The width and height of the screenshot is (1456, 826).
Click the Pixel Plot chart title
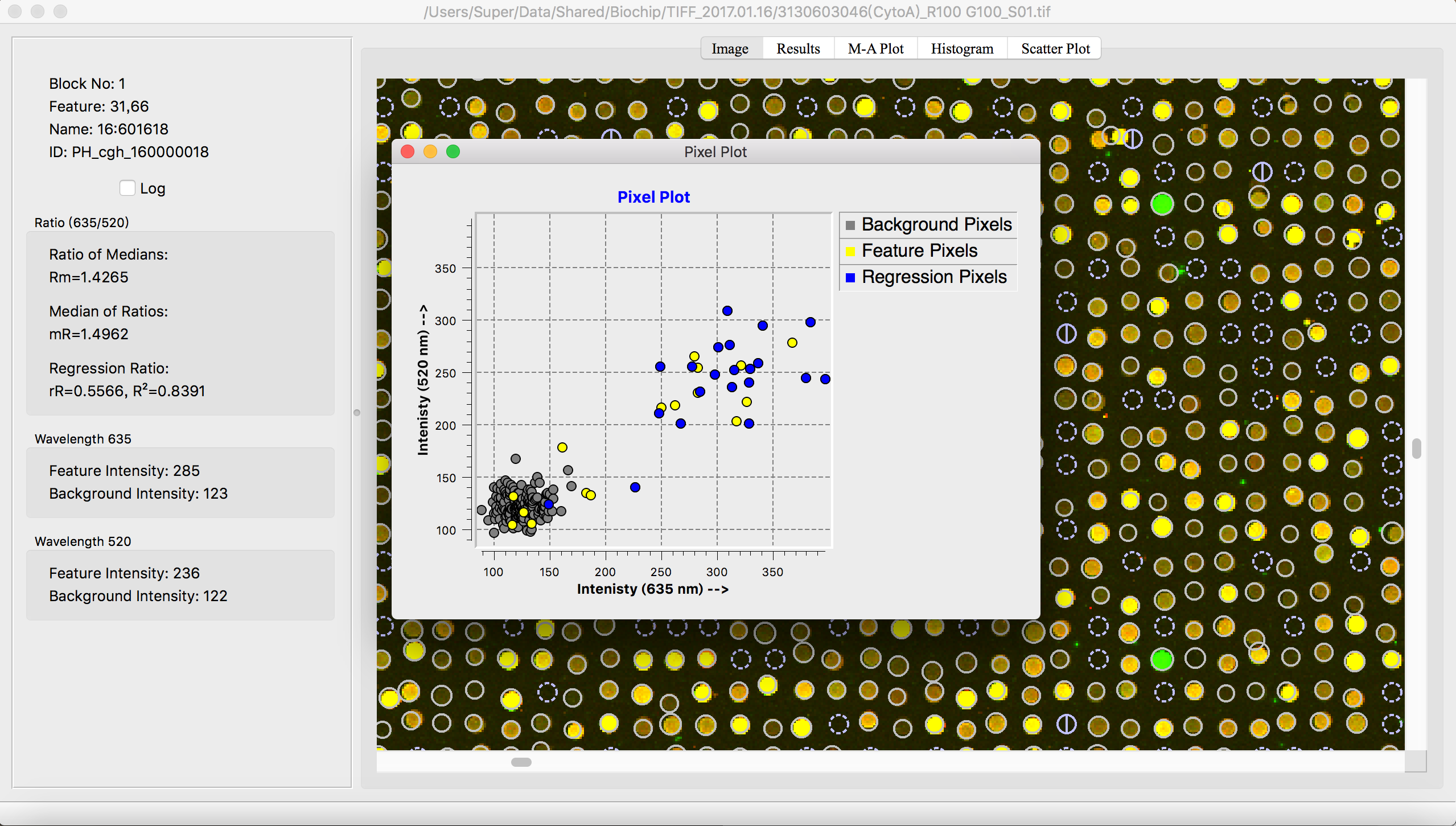(x=653, y=197)
